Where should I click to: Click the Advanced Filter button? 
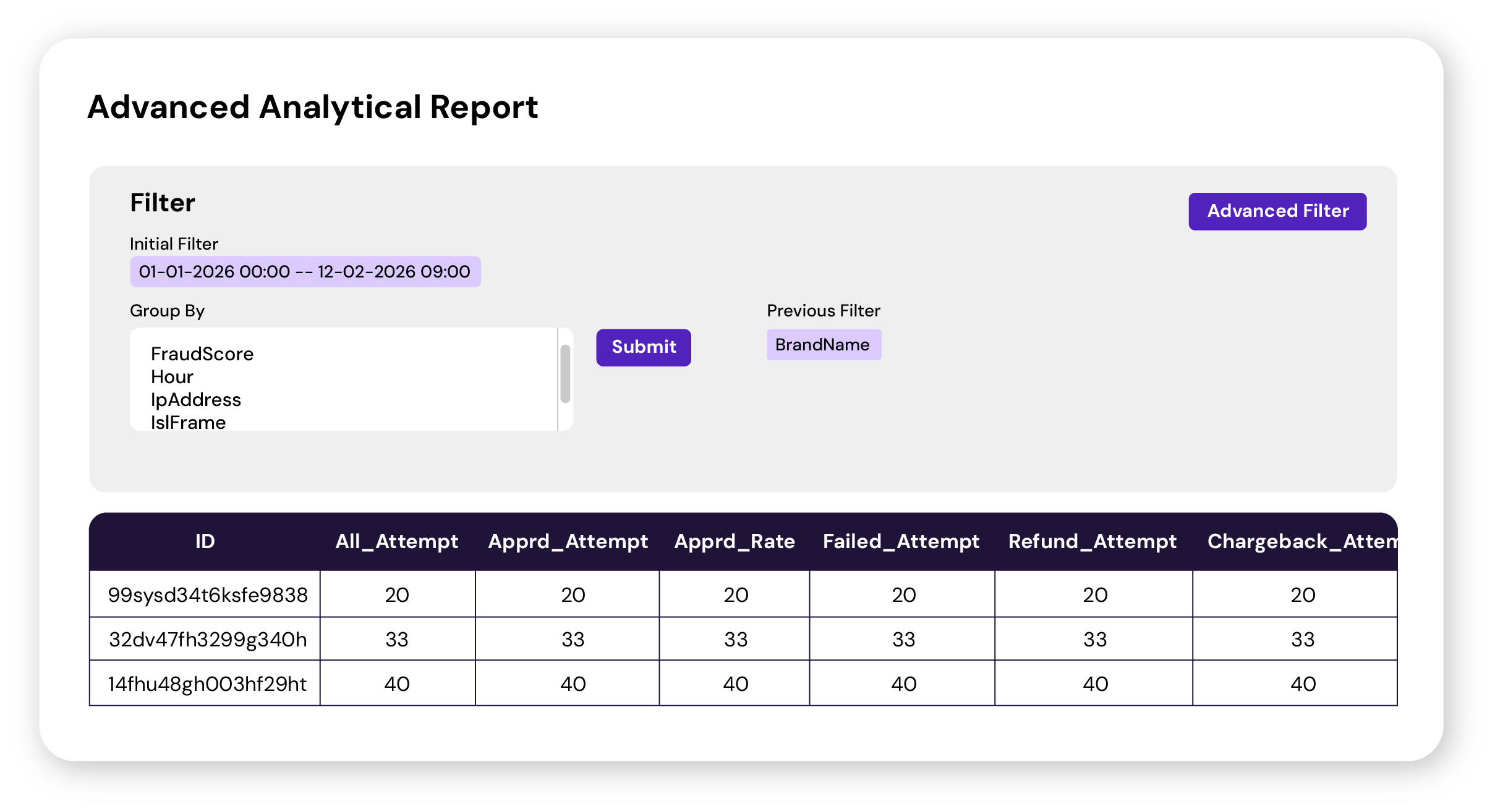[1277, 211]
